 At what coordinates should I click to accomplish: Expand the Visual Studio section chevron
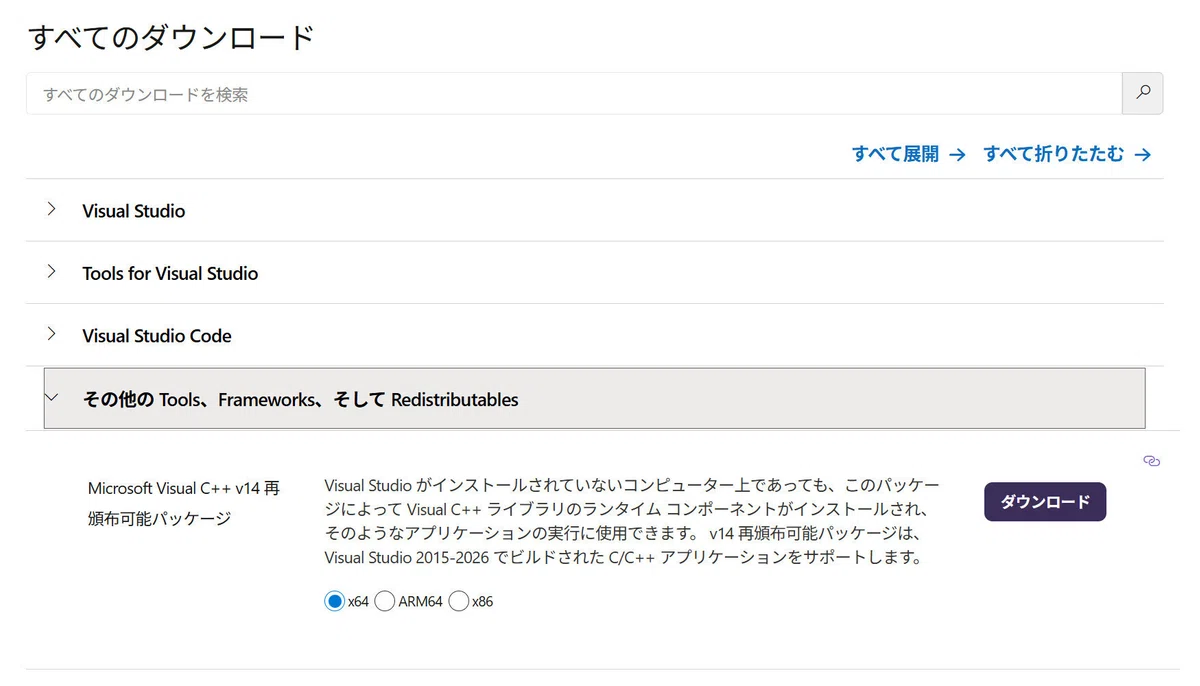pyautogui.click(x=51, y=210)
